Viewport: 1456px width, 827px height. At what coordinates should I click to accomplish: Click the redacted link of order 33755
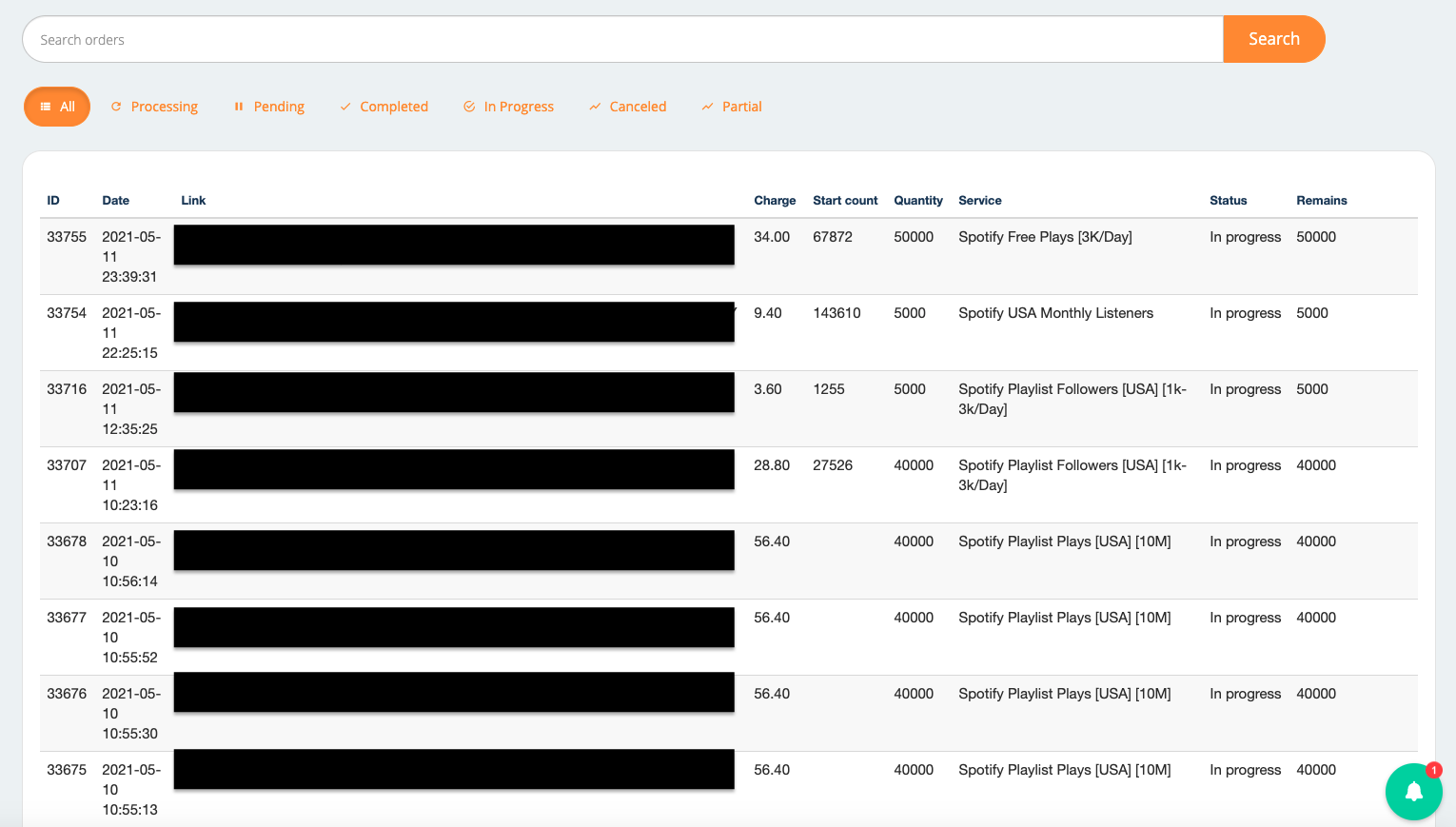454,245
